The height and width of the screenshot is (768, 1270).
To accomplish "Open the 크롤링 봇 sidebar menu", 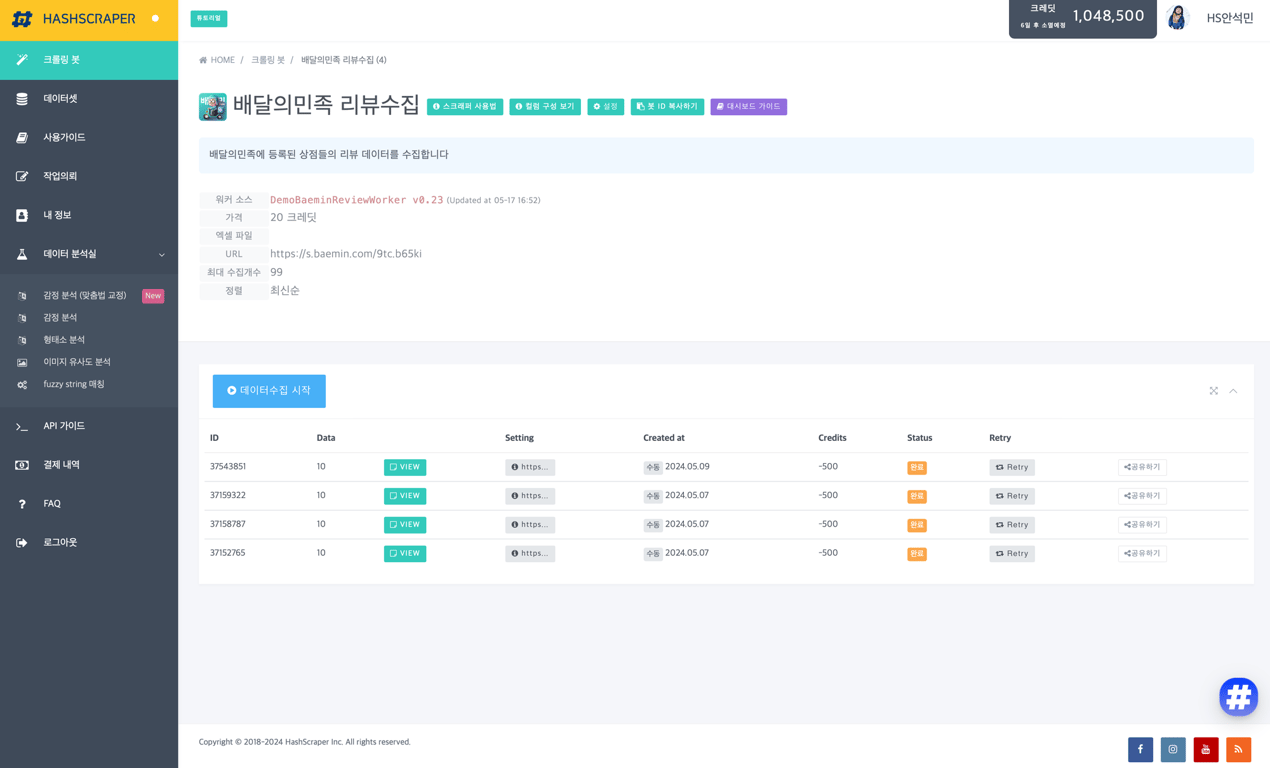I will point(89,60).
